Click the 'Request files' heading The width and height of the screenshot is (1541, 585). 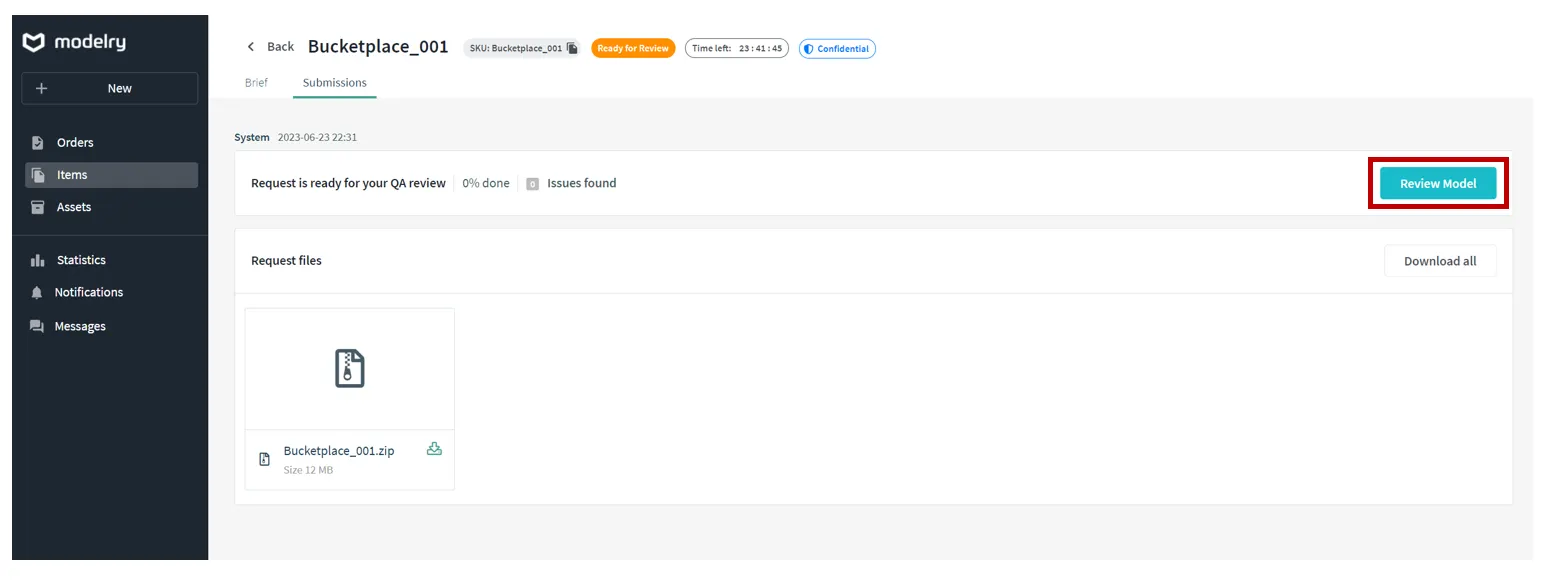[x=286, y=261]
